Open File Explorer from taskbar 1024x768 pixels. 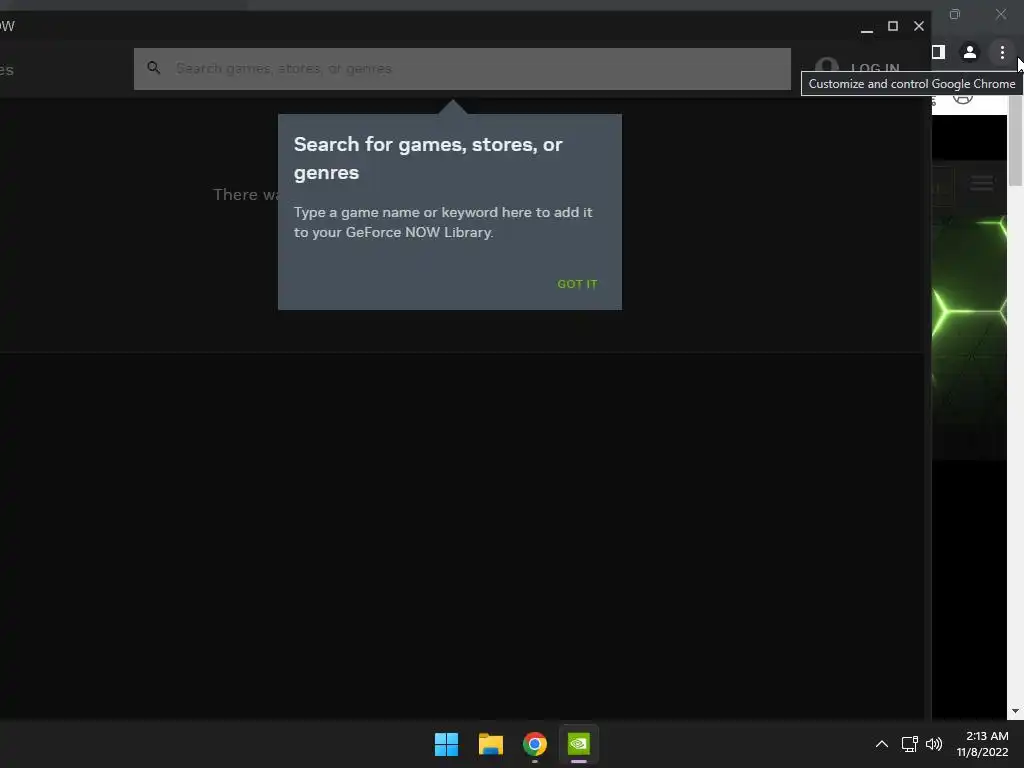490,744
